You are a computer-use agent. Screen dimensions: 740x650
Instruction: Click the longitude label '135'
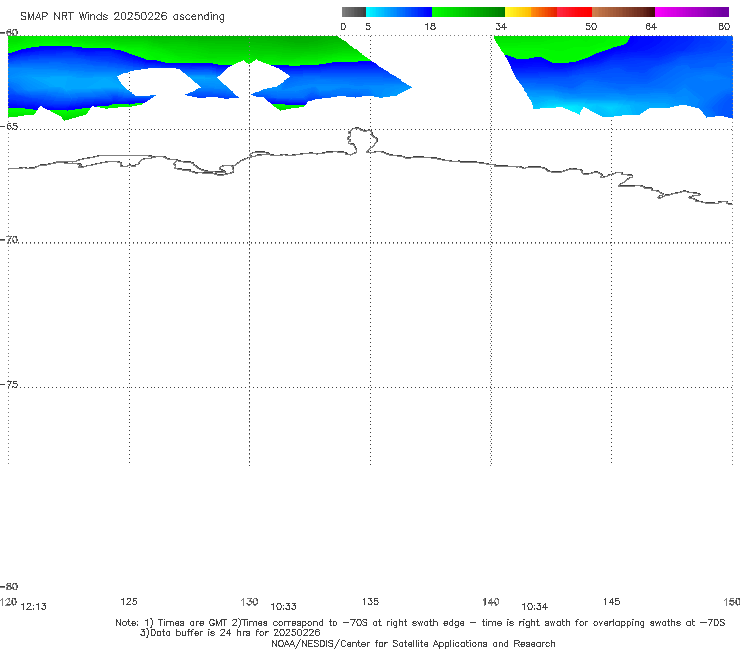370,601
